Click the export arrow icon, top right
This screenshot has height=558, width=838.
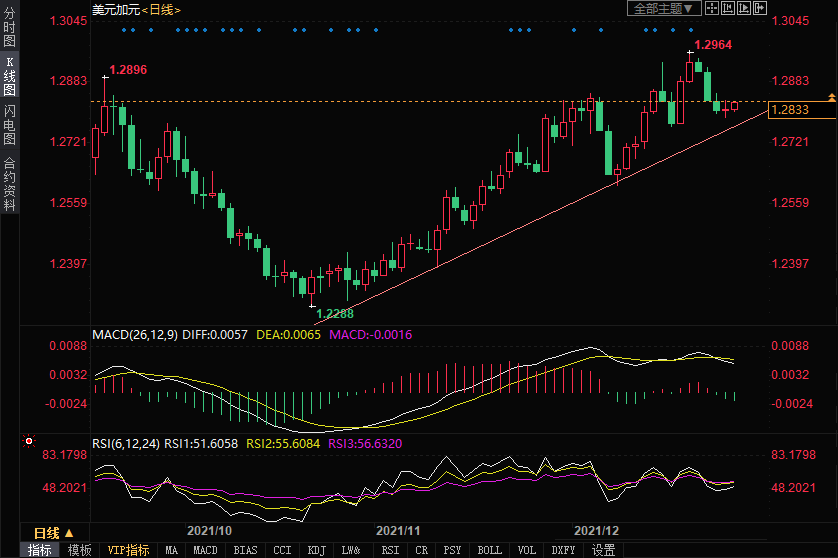pos(759,8)
